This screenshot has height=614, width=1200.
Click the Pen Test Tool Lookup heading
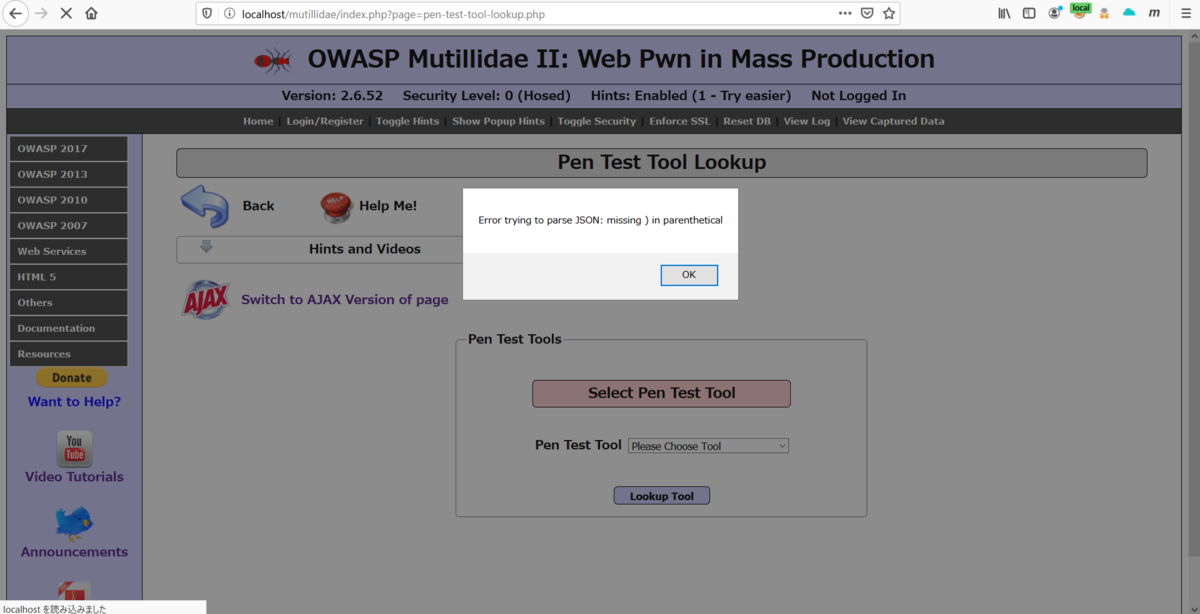661,162
